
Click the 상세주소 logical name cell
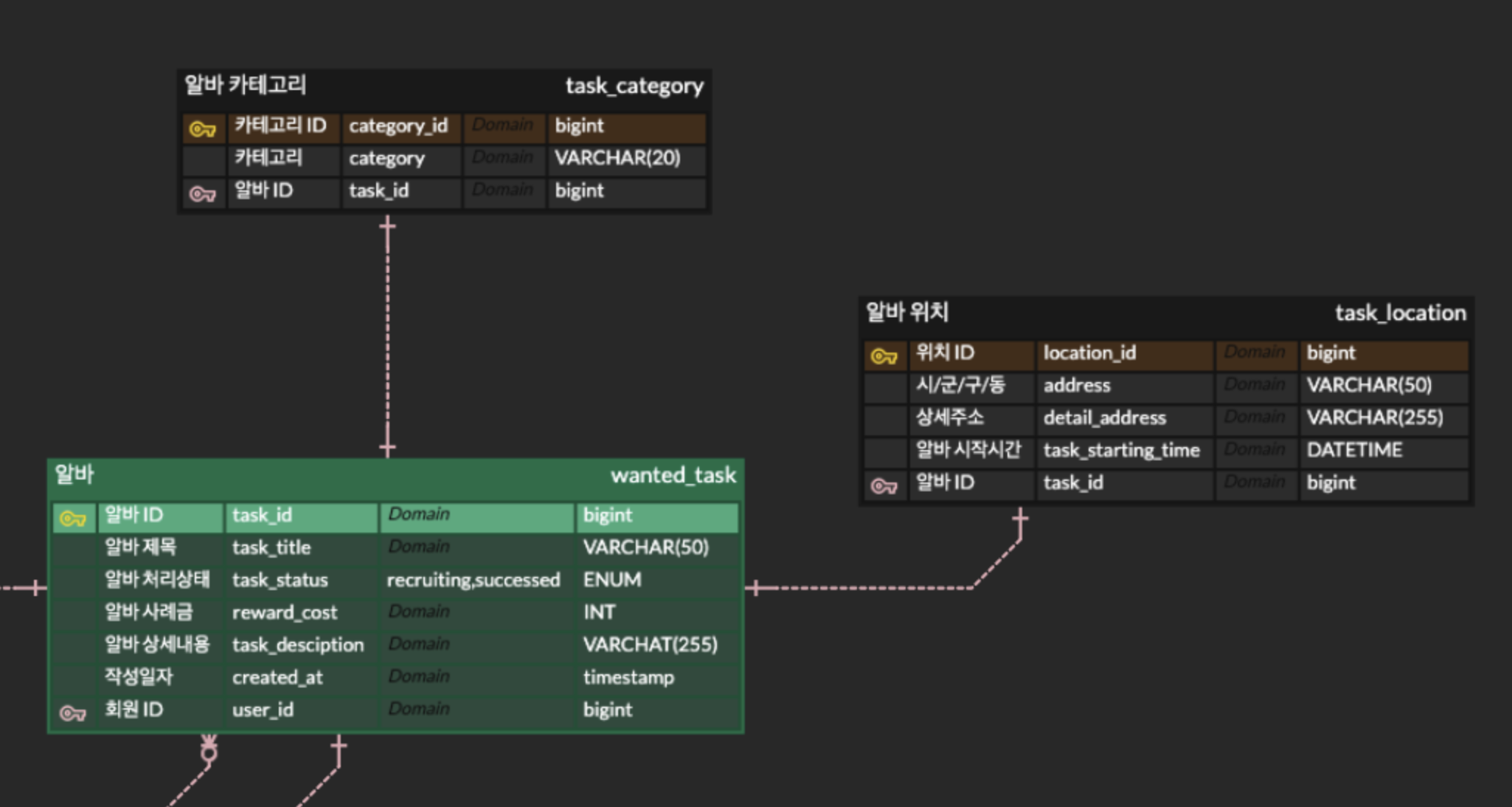[971, 419]
